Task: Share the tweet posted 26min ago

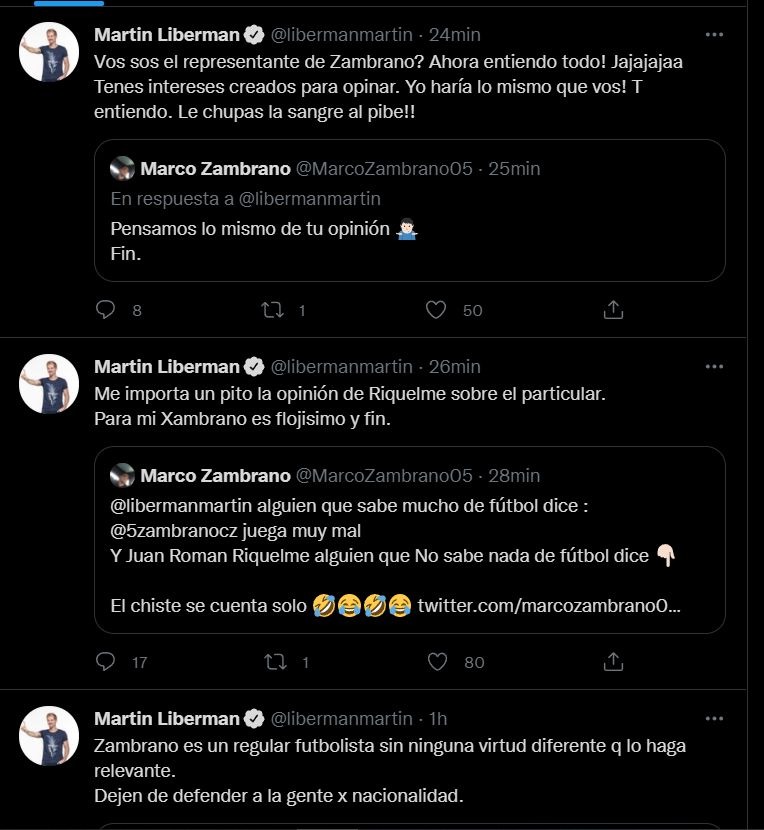Action: (x=613, y=662)
